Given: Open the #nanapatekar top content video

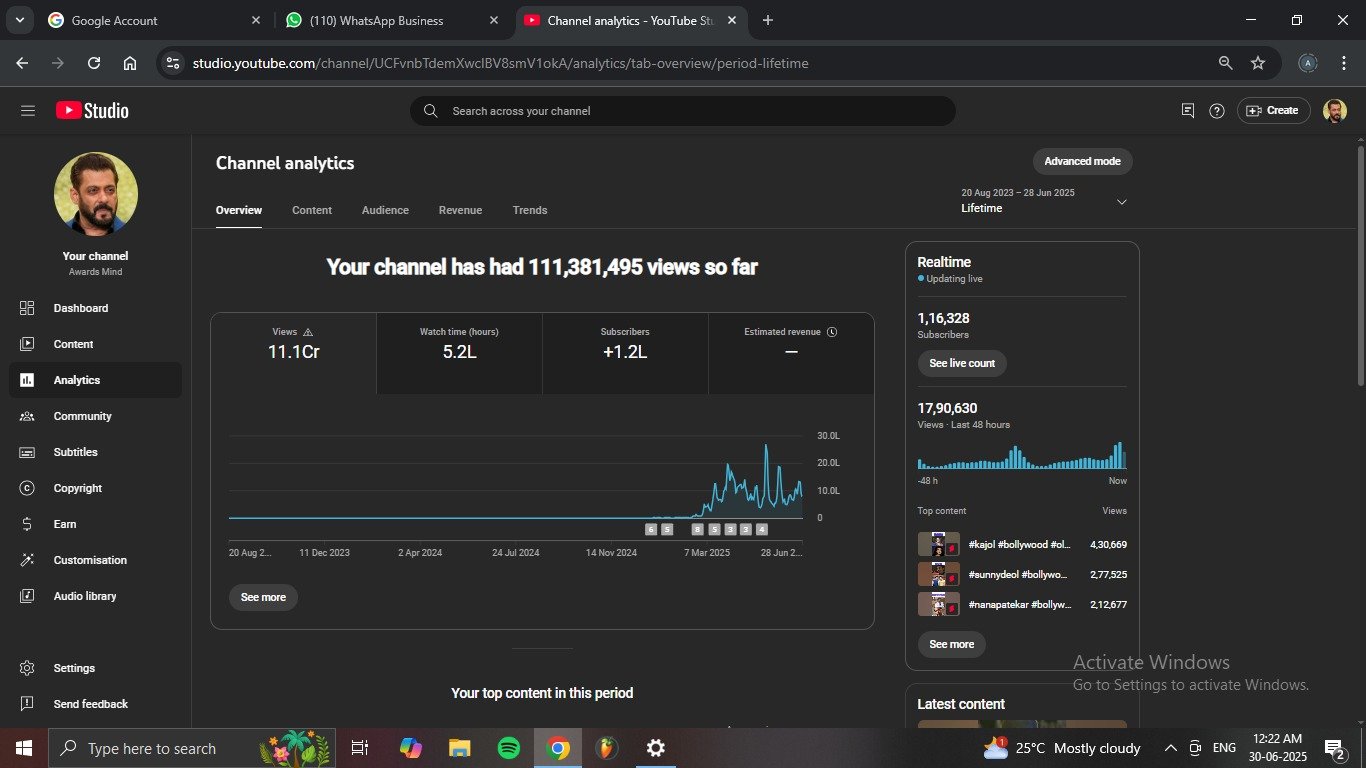Looking at the screenshot, I should (1022, 605).
